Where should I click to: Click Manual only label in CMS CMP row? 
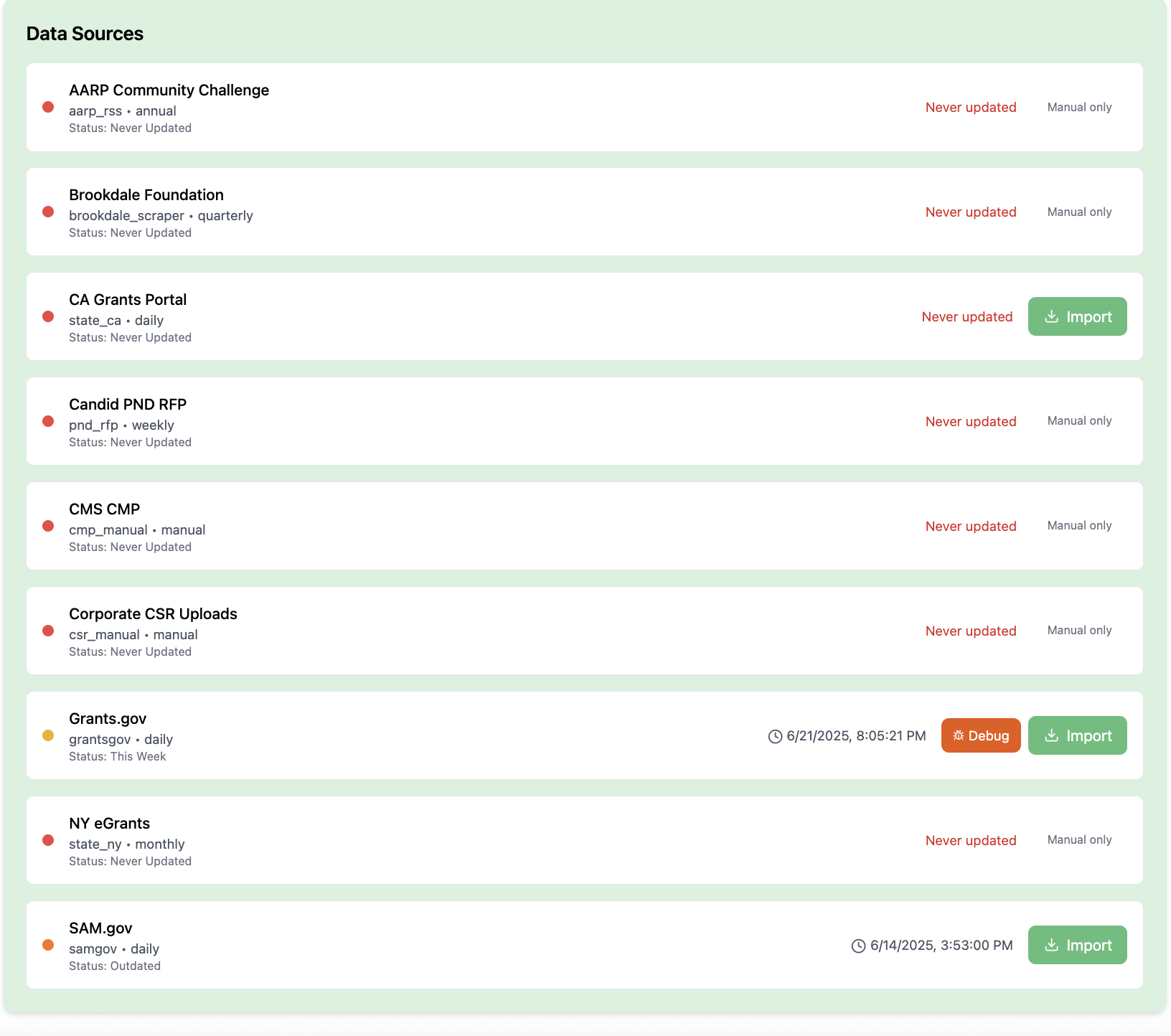pos(1079,525)
